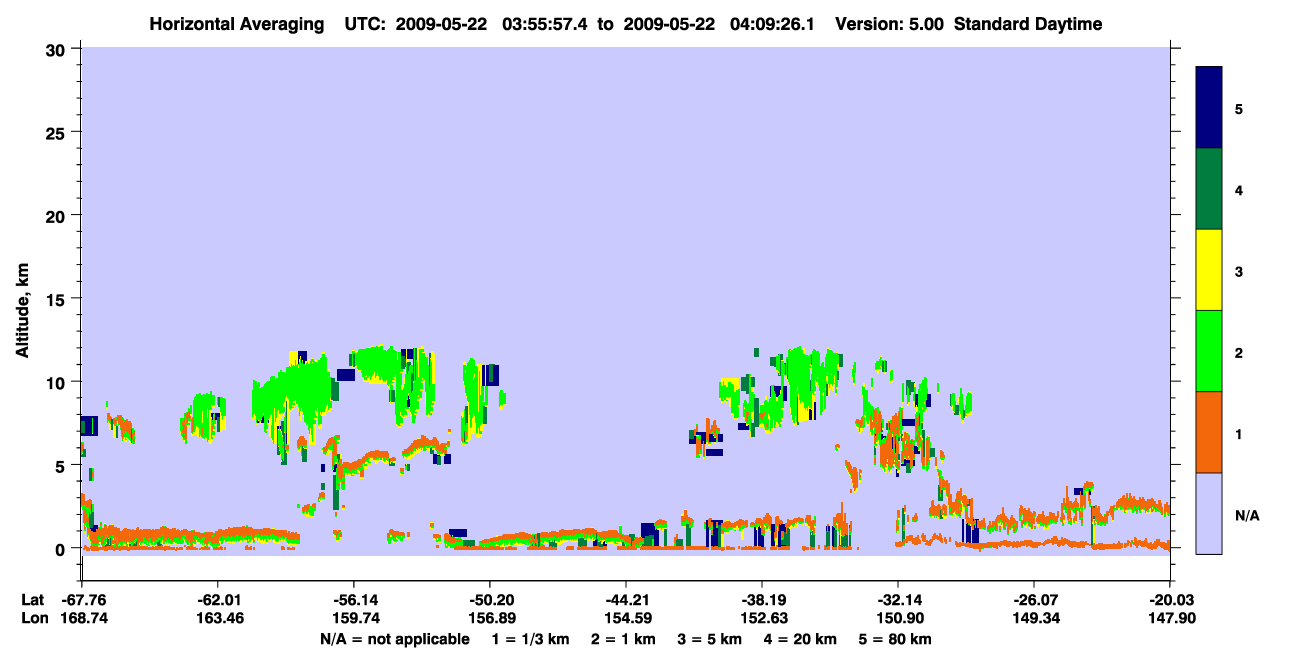The height and width of the screenshot is (667, 1300).
Task: Click the y-axis tick label 10
Action: 58,382
